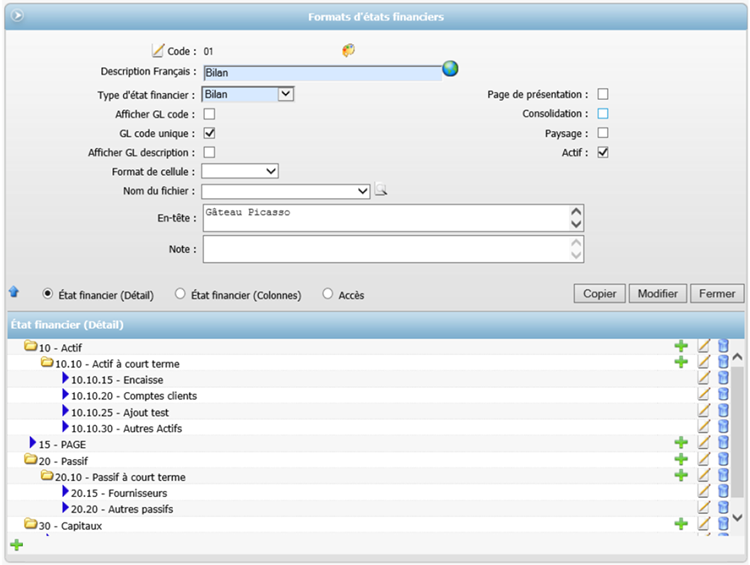Click the delete trash icon for 10.10.20 - Comptes clients
Image resolution: width=750 pixels, height=565 pixels.
tap(723, 395)
